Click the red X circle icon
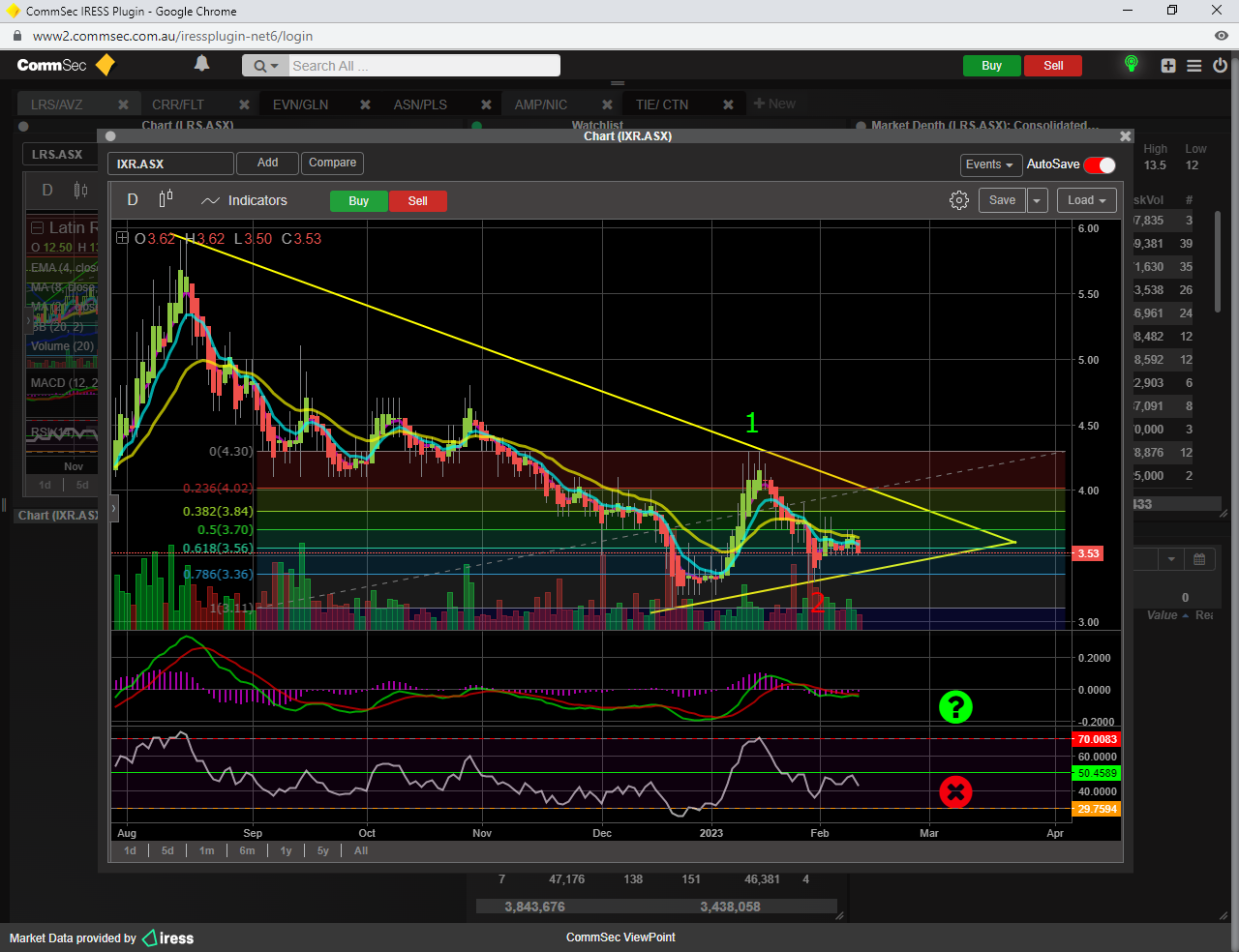 [x=955, y=792]
